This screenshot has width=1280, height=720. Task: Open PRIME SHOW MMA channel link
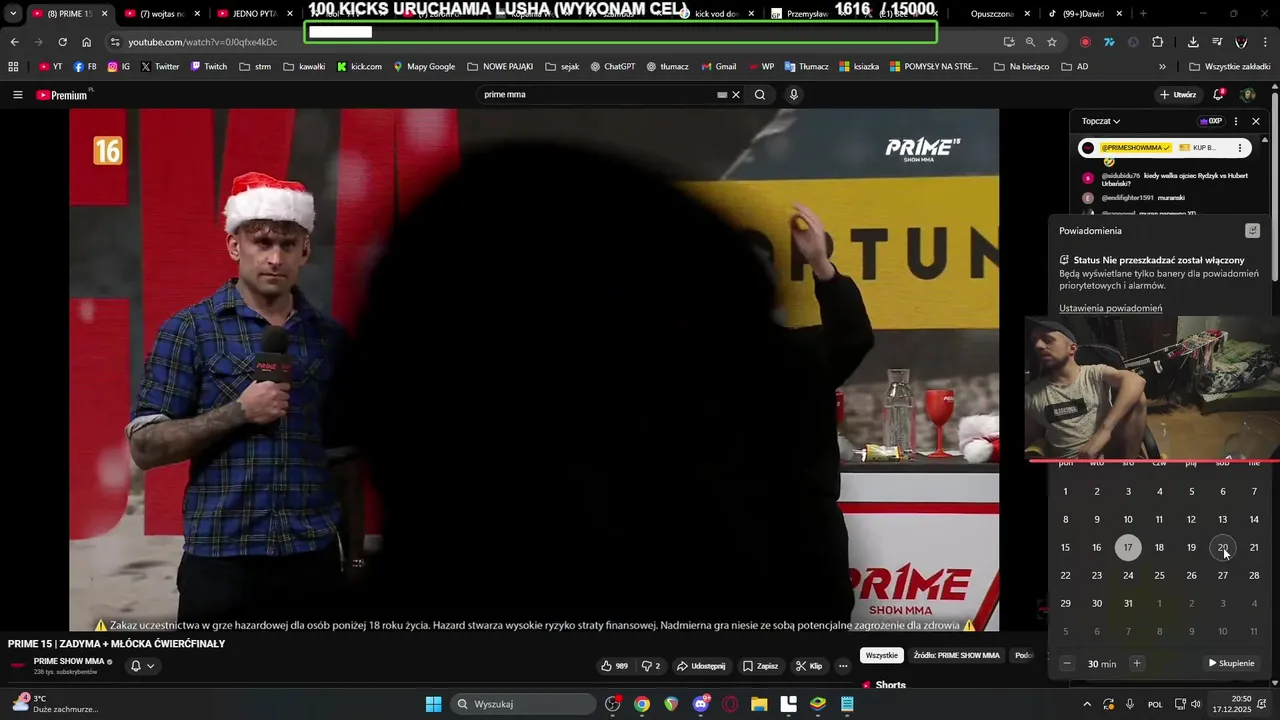pos(69,662)
